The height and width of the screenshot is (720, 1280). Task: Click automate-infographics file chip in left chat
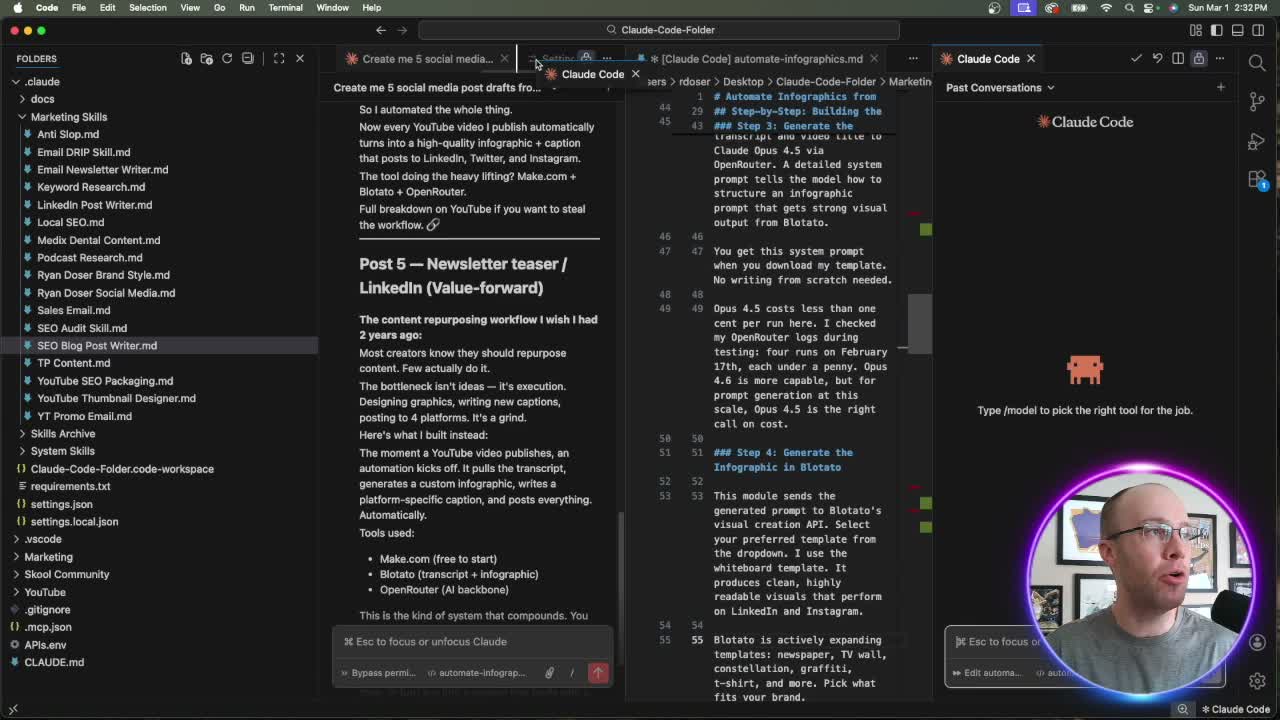point(477,673)
